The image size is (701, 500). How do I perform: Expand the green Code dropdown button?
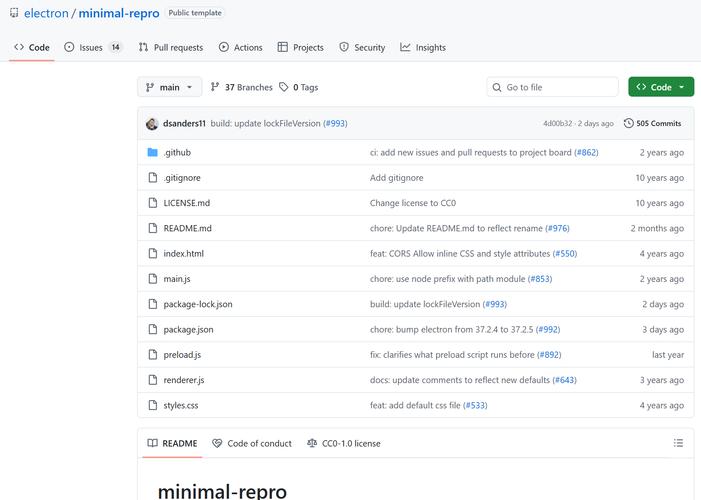point(660,87)
